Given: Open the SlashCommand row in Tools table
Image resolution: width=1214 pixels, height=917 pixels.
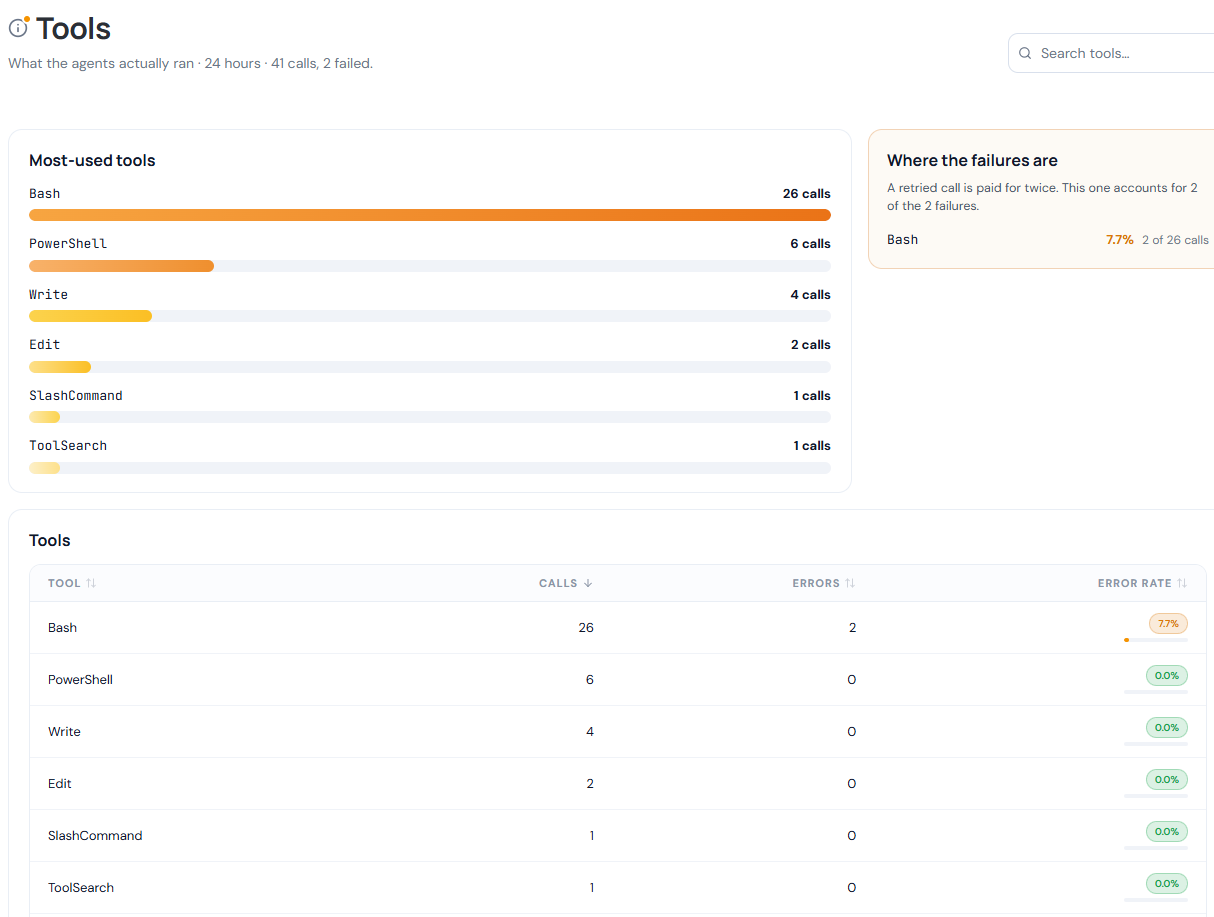Looking at the screenshot, I should point(618,836).
